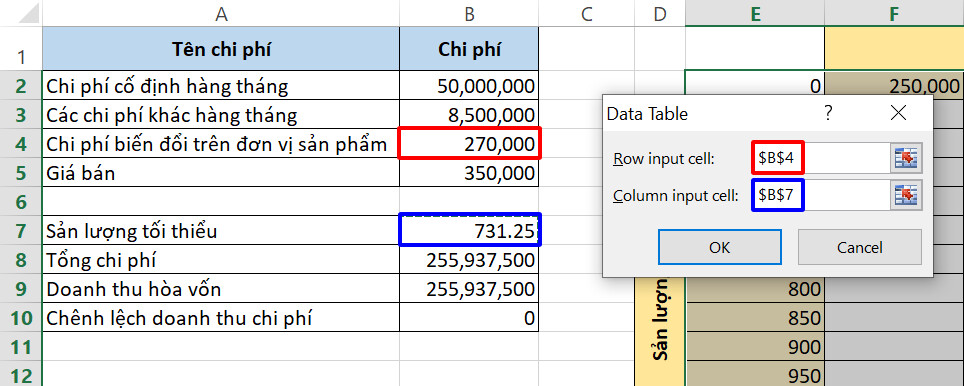Select the 'Giá bán' cell
964x386 pixels.
(221, 172)
